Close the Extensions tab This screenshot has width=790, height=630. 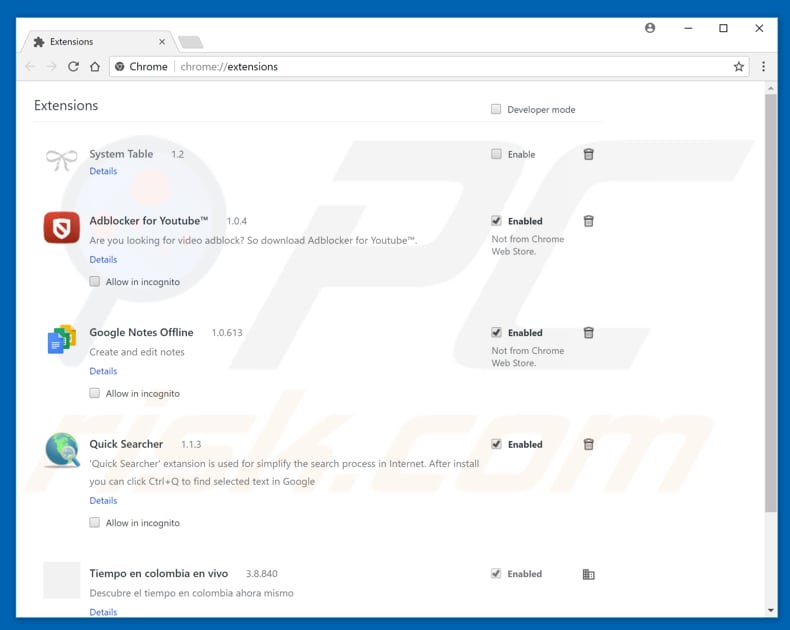click(x=162, y=42)
